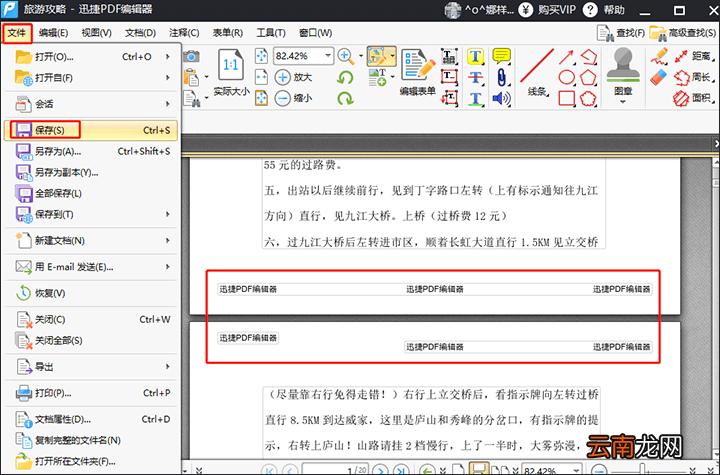Viewport: 720px width, 475px height.
Task: Open the 帮助 help button
Action: [604, 10]
